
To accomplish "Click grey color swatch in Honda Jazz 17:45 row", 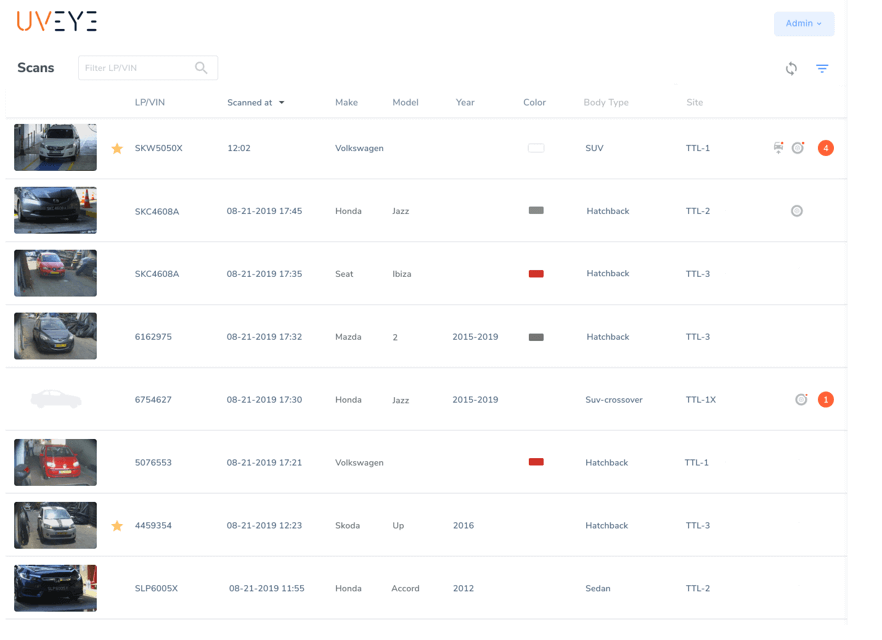I will [536, 210].
